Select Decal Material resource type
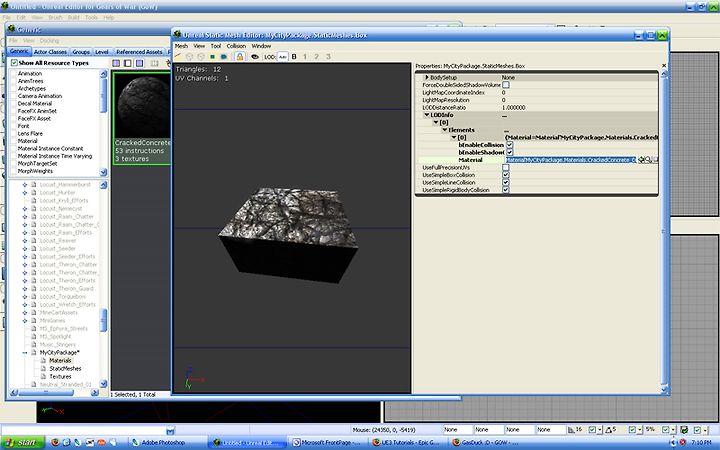 pyautogui.click(x=35, y=104)
